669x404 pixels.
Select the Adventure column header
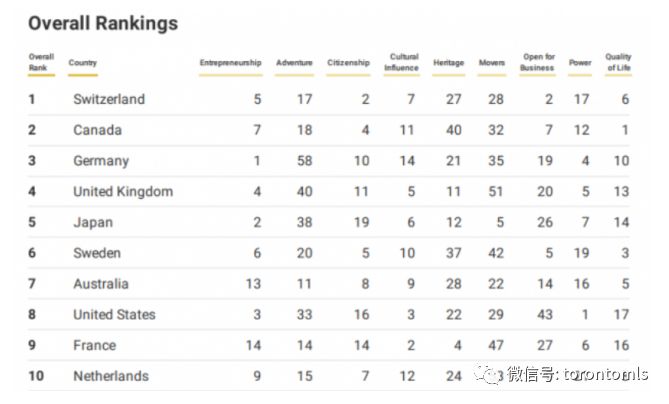coord(294,63)
